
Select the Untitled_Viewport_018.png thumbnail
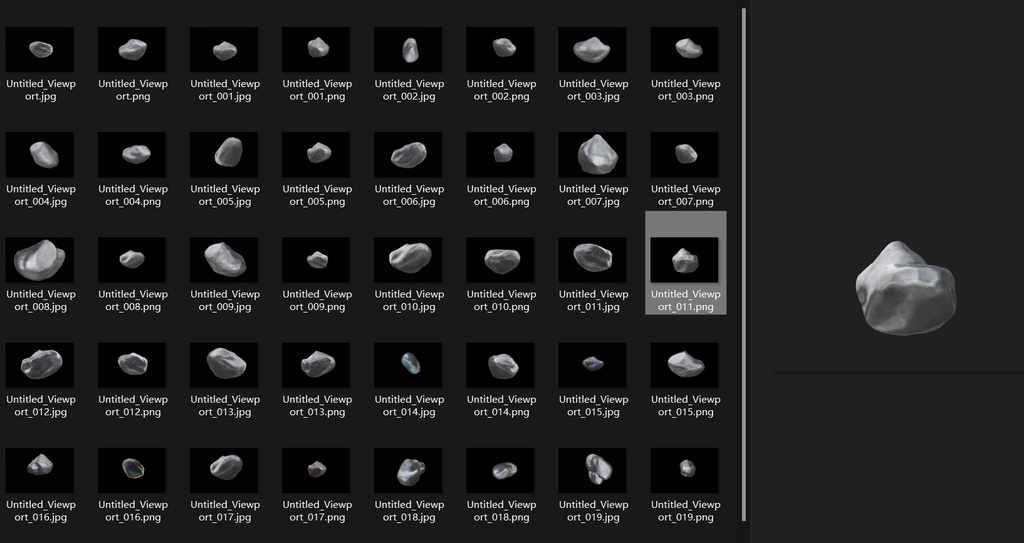click(x=500, y=470)
